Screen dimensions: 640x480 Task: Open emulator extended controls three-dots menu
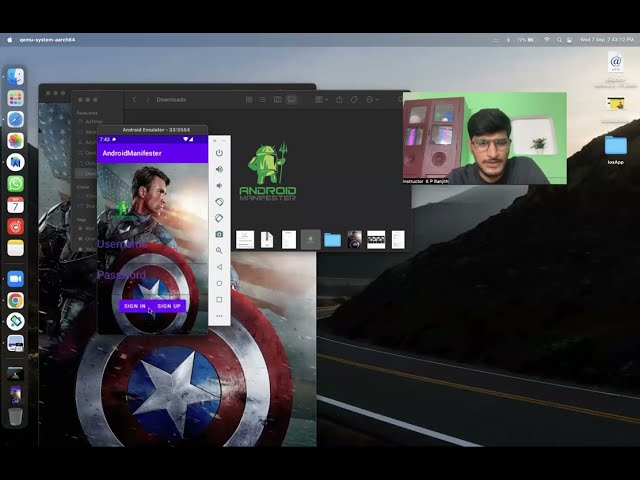pos(219,316)
